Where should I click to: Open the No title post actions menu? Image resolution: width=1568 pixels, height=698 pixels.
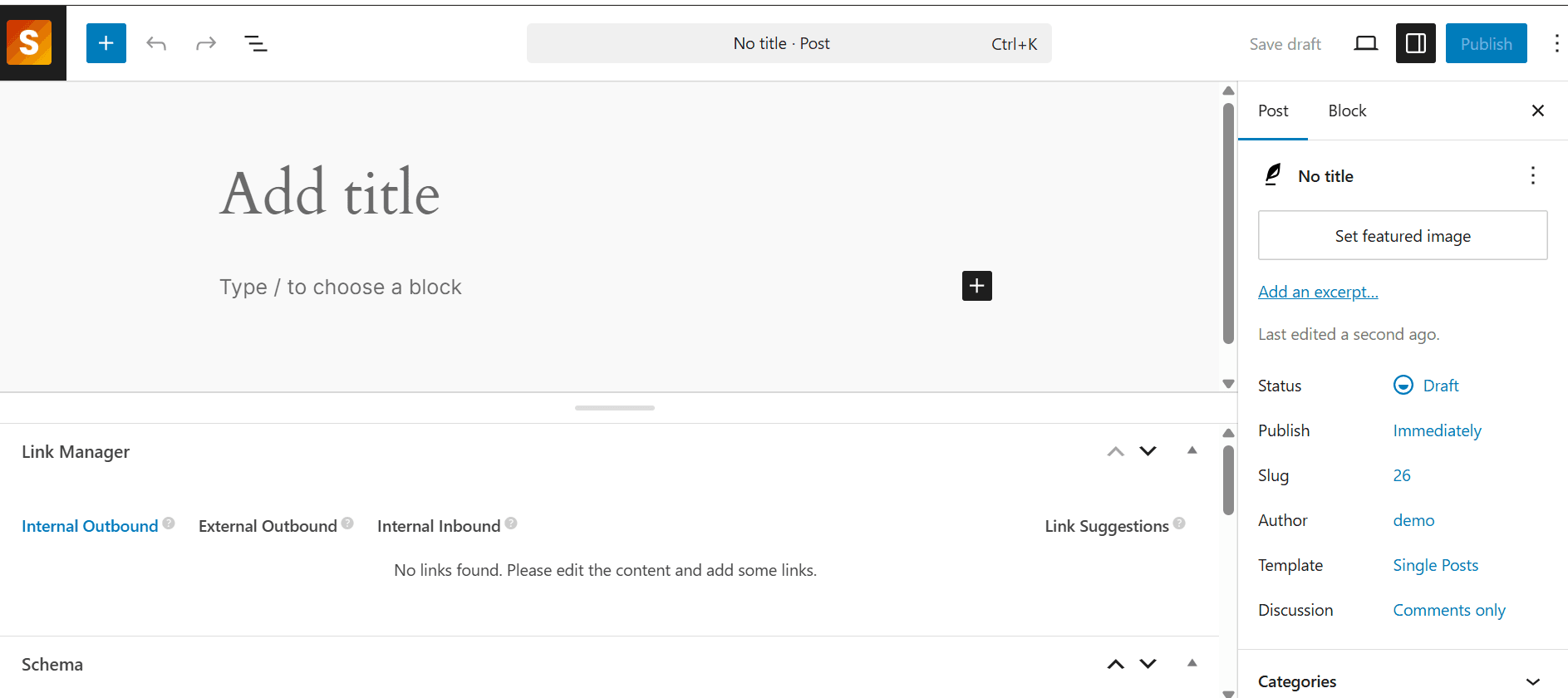(1532, 175)
